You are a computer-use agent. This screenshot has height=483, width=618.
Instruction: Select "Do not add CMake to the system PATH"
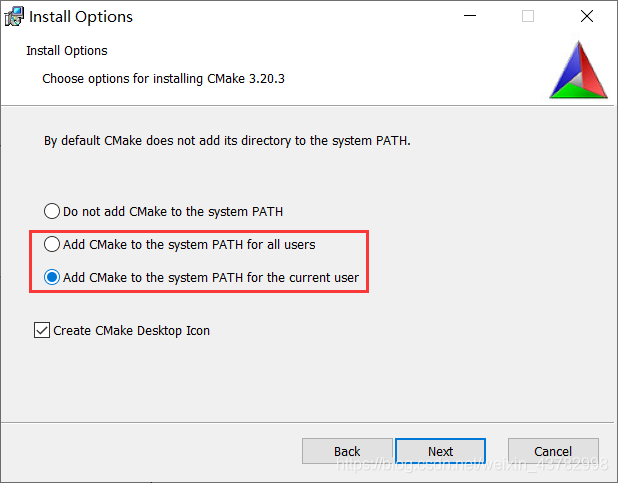52,212
